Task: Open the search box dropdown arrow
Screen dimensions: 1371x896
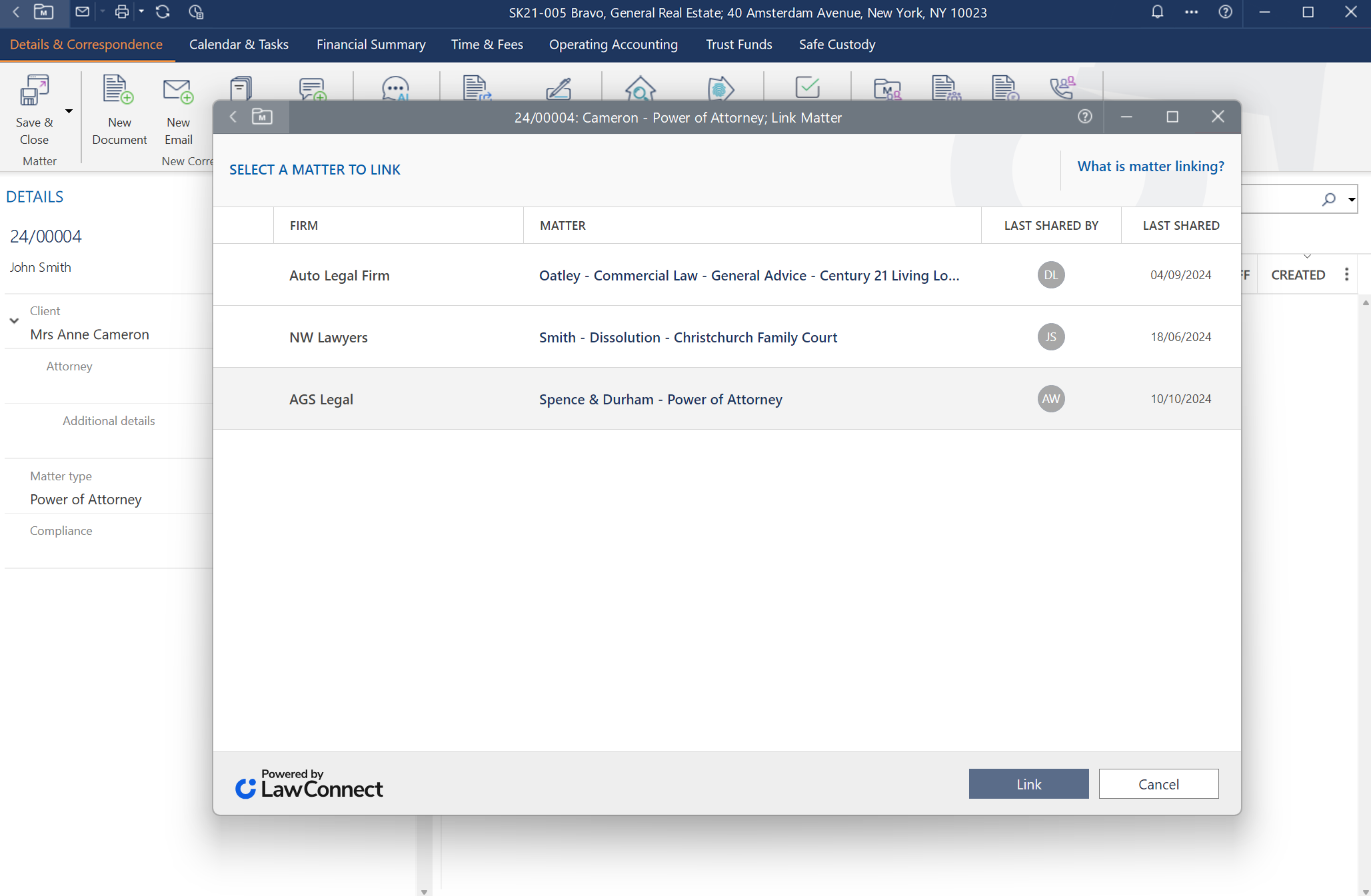Action: [1352, 199]
